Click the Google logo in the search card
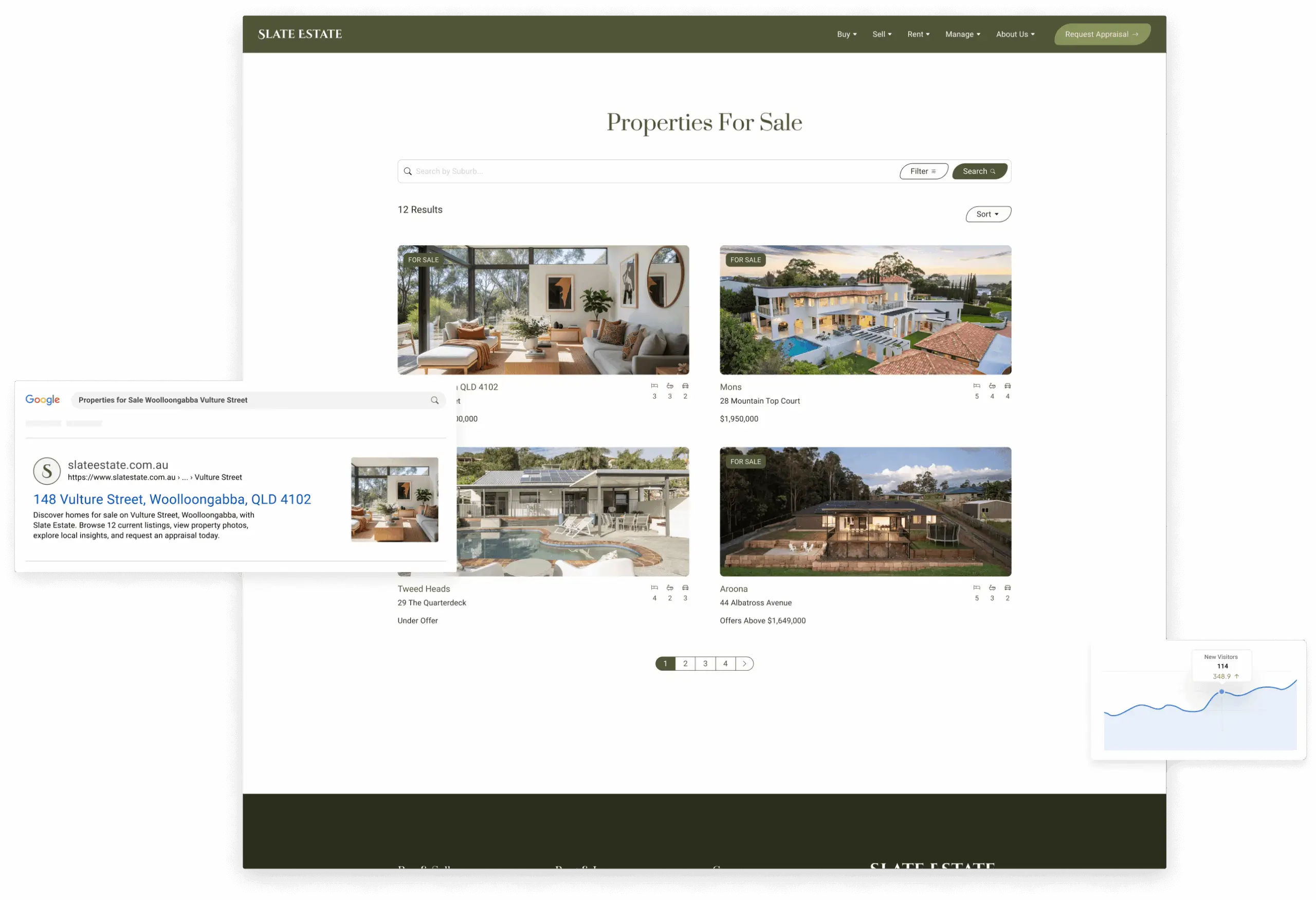1316x900 pixels. [x=43, y=400]
